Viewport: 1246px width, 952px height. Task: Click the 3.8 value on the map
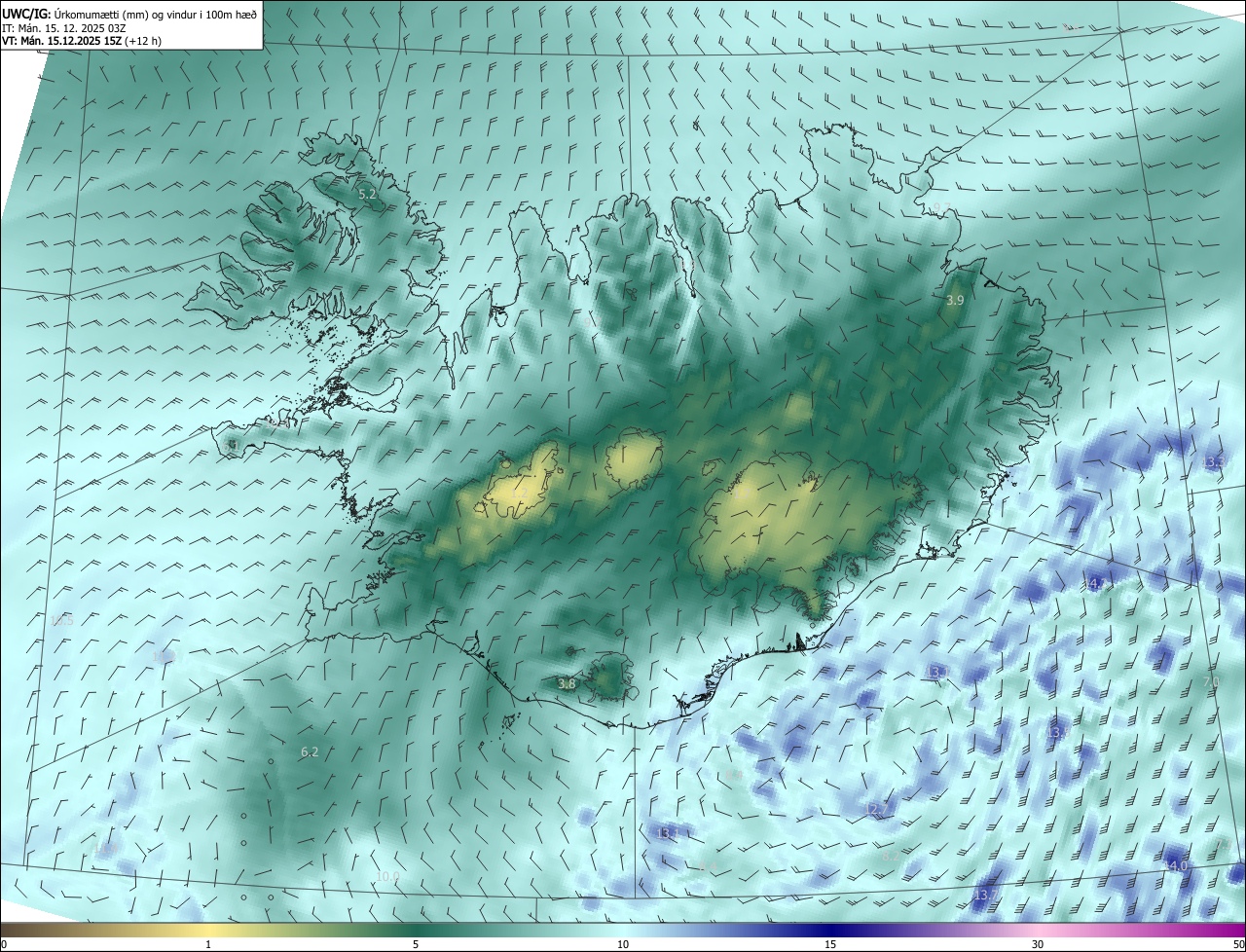click(567, 684)
